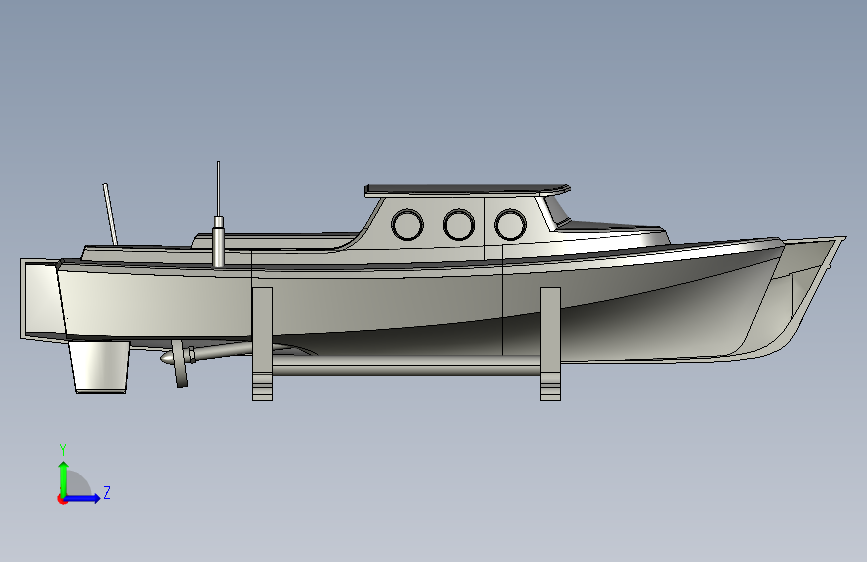867x562 pixels.
Task: Select the red origin ball of the triad
Action: click(x=62, y=499)
